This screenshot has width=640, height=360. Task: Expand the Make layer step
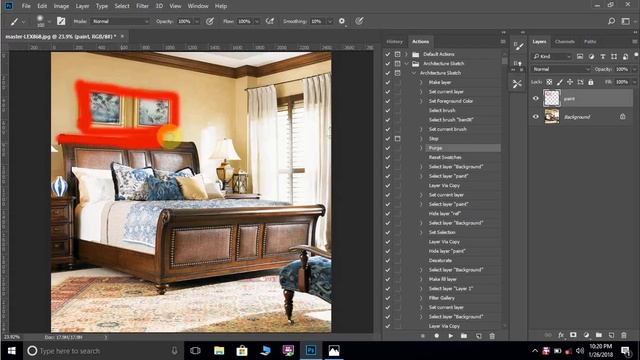tap(421, 82)
